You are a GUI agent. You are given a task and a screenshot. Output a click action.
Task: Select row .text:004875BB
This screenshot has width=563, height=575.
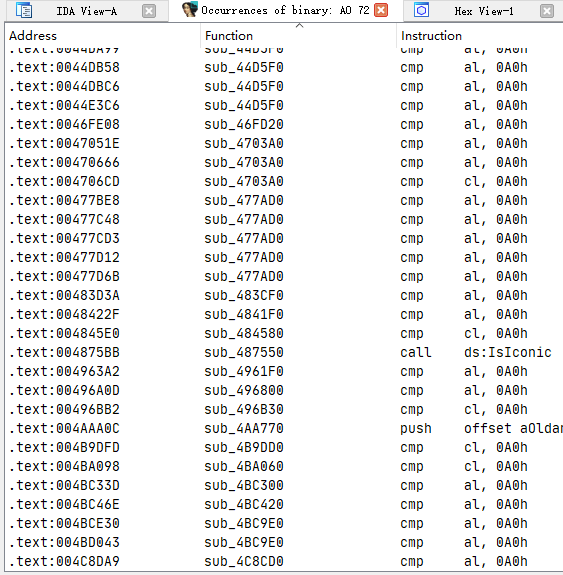pyautogui.click(x=284, y=353)
